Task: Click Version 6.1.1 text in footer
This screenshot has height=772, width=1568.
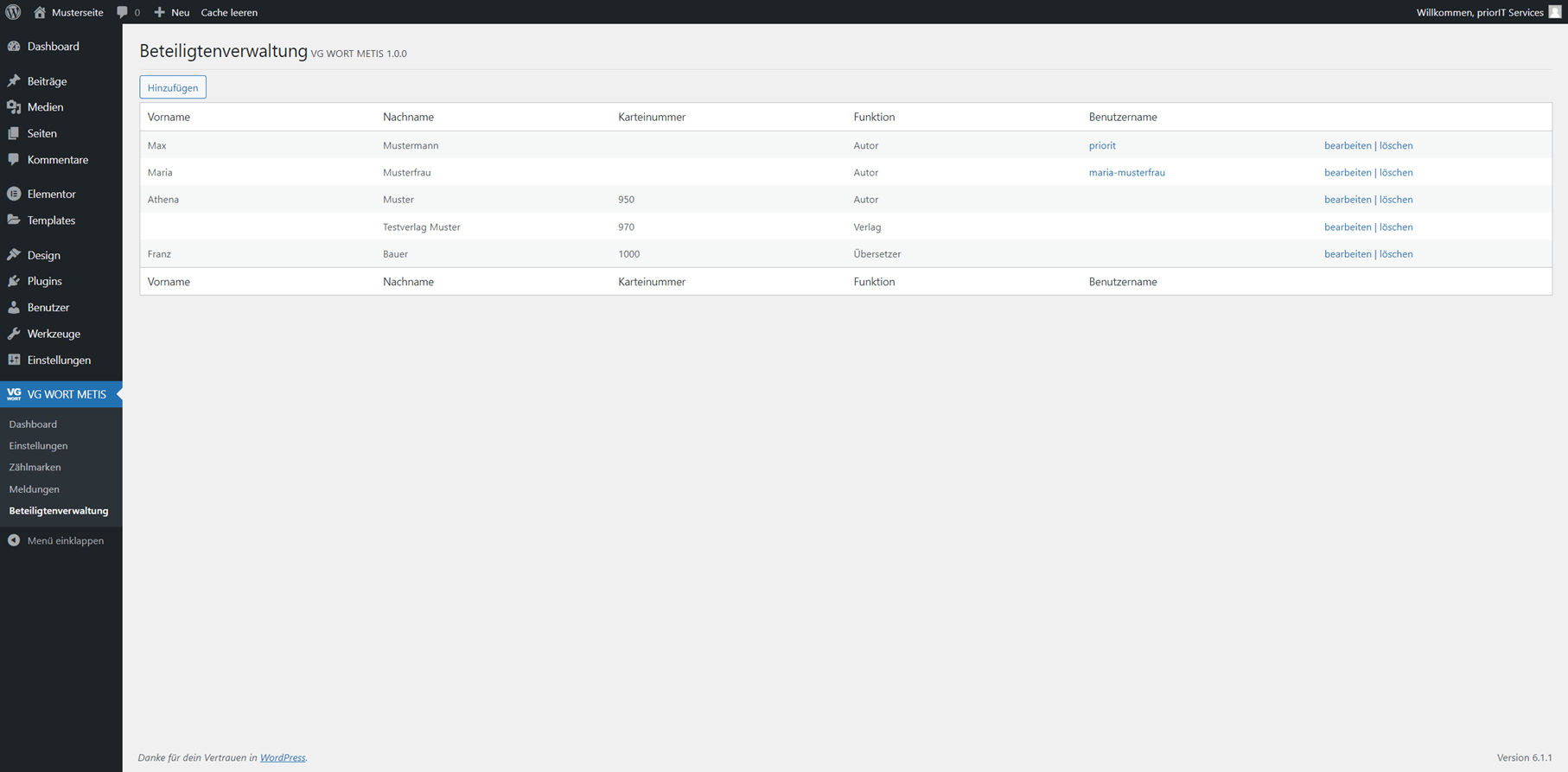Action: (1525, 758)
